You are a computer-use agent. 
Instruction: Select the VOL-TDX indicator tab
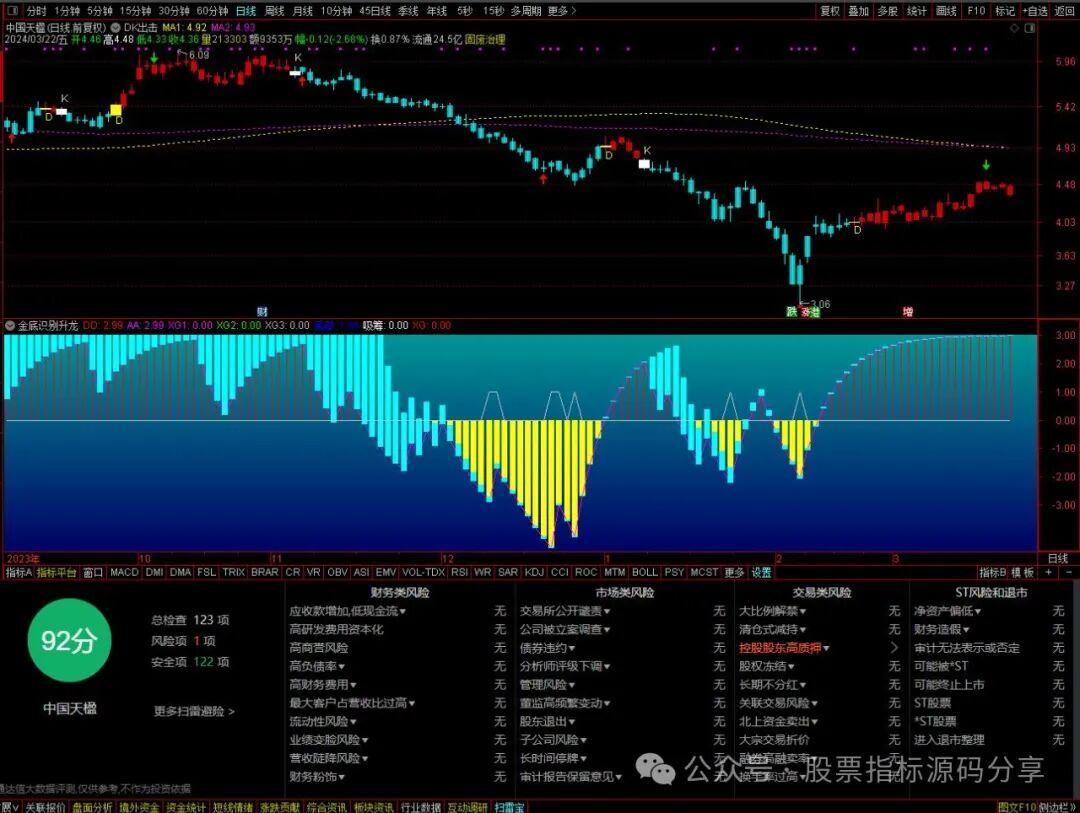pos(423,572)
